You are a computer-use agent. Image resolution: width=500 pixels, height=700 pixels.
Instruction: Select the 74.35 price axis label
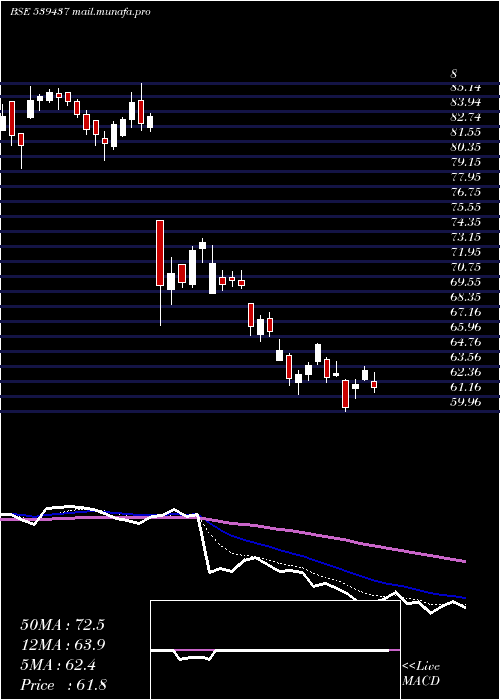point(466,222)
